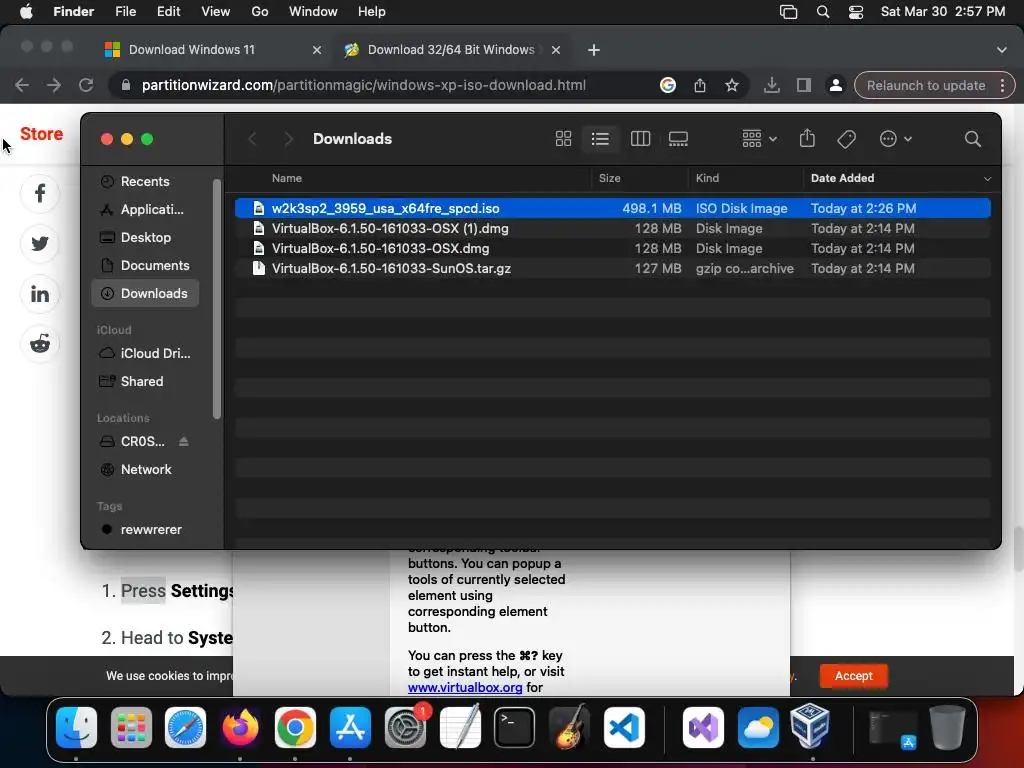Sort files by Name column
The image size is (1024, 768).
point(287,178)
